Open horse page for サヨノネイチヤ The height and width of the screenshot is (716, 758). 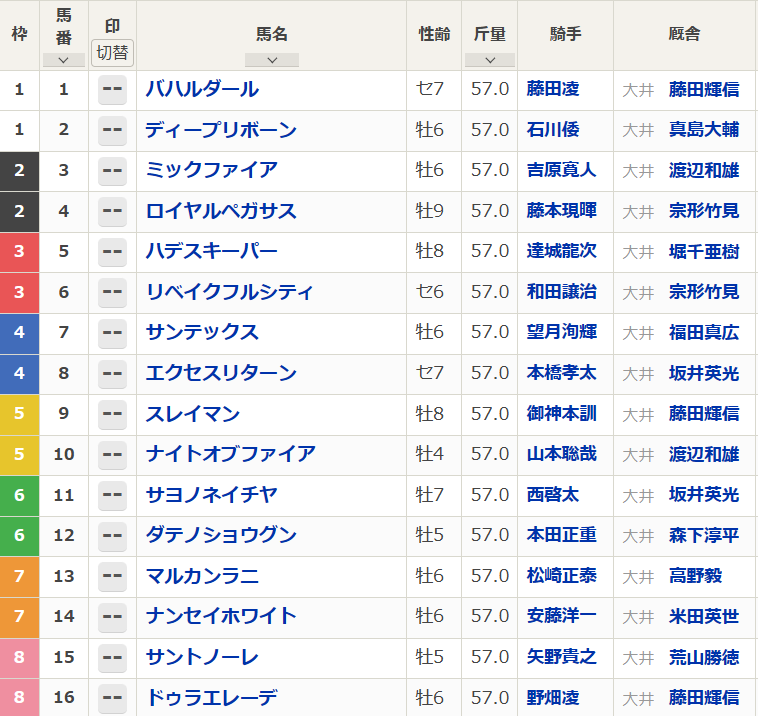point(212,495)
